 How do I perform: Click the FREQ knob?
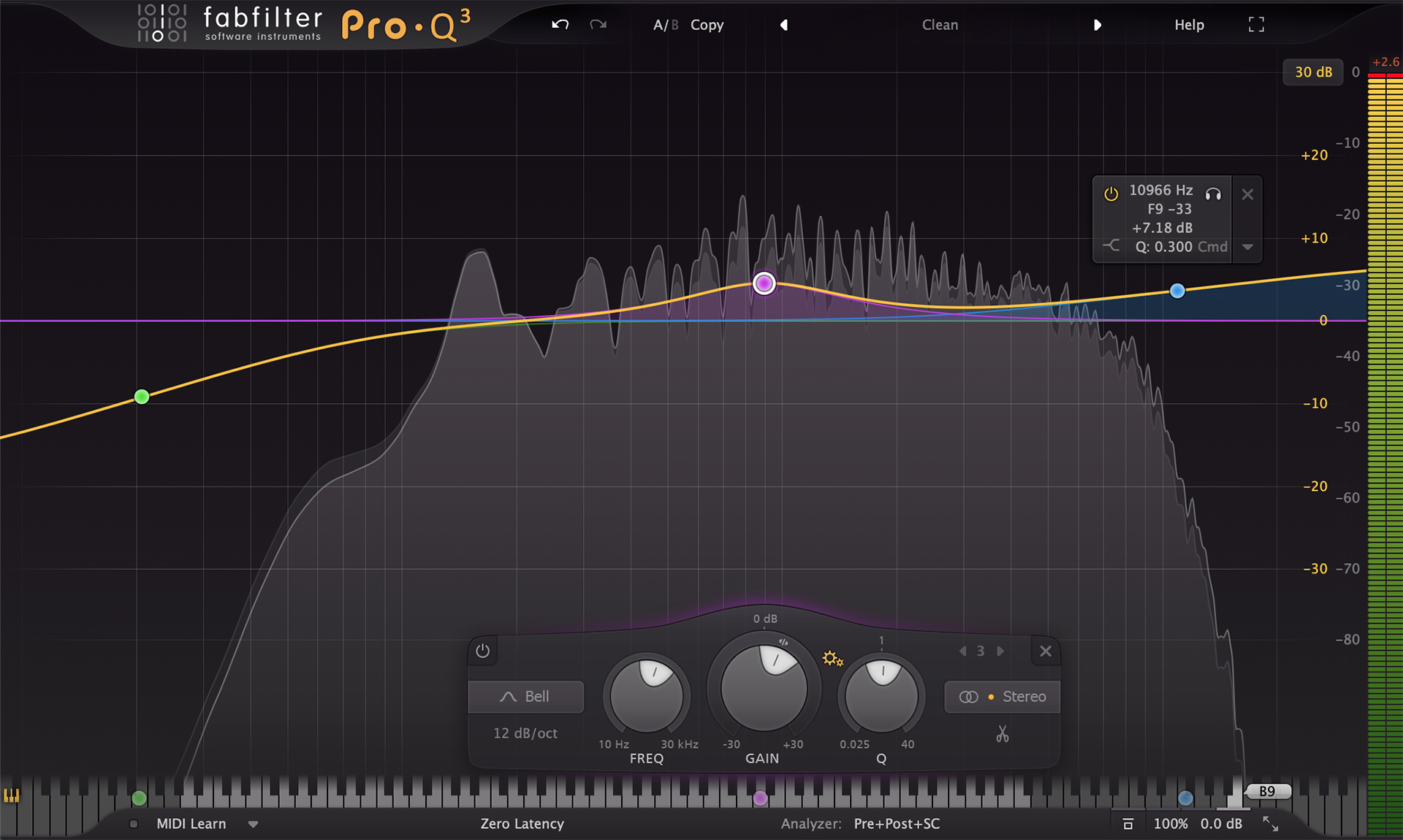[x=647, y=695]
